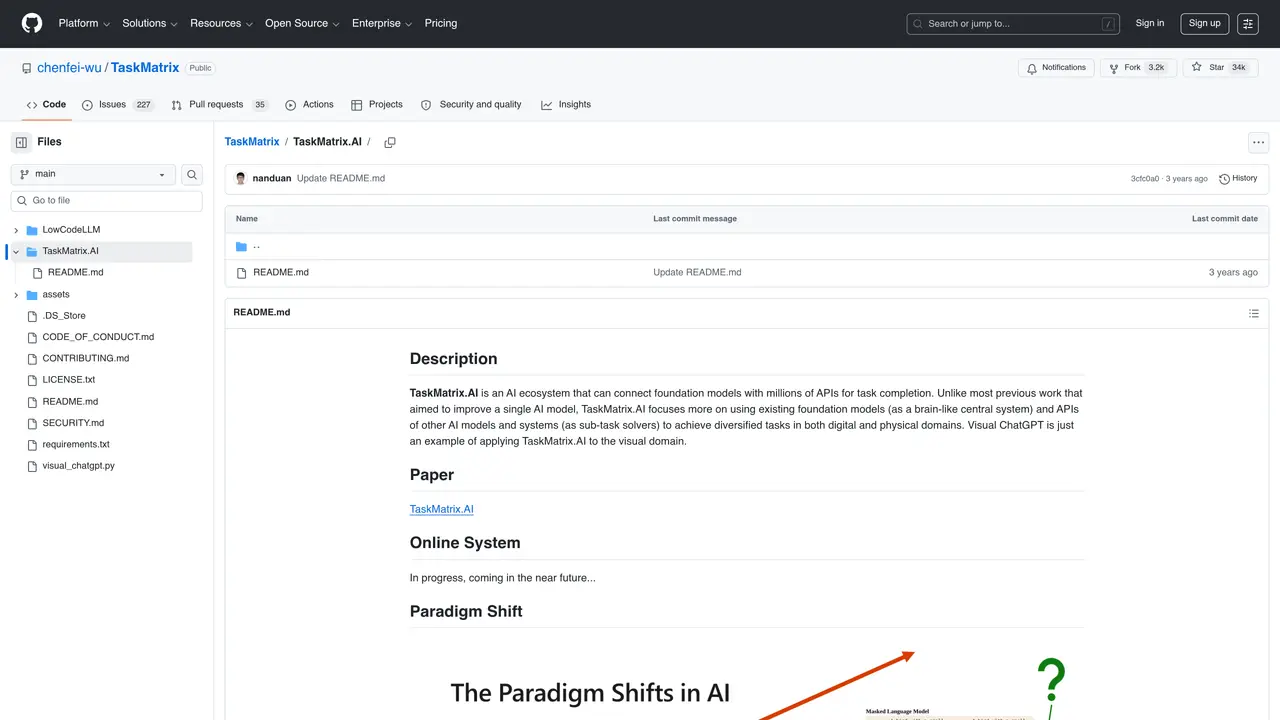
Task: Open the Insights tab
Action: [x=566, y=104]
